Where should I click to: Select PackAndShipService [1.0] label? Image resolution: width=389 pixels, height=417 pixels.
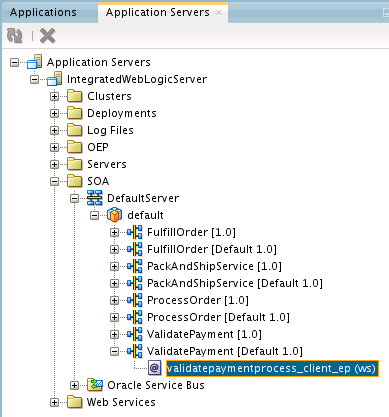[x=214, y=266]
